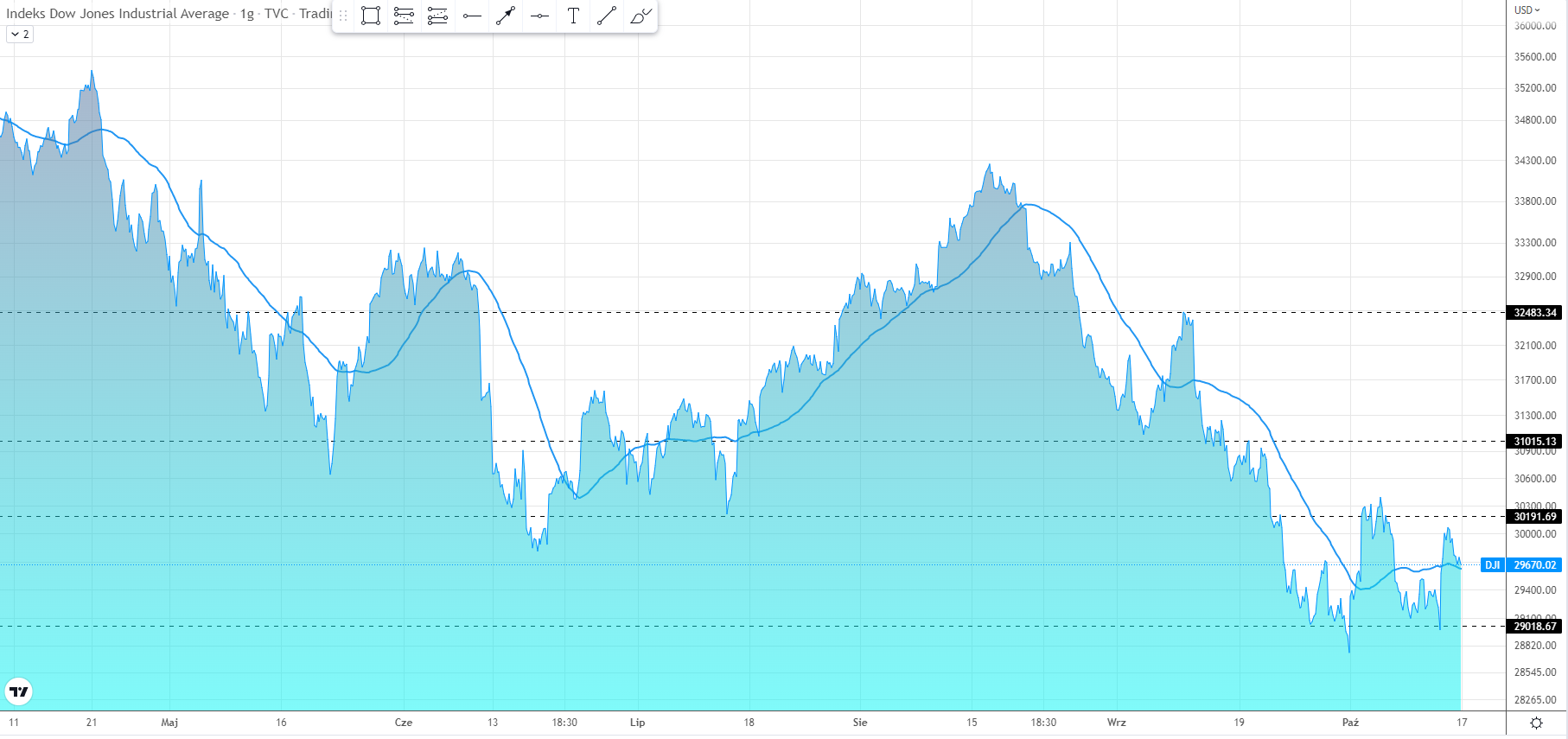Viewport: 1568px width, 739px height.
Task: Select the Trend Line tool
Action: [607, 16]
